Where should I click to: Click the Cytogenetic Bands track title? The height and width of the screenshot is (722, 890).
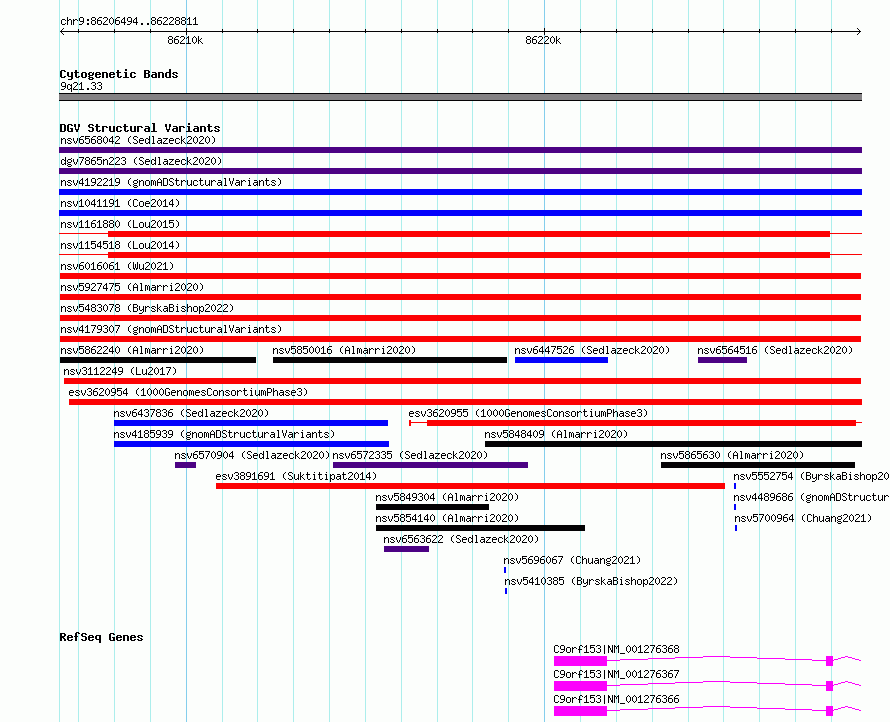(x=119, y=74)
